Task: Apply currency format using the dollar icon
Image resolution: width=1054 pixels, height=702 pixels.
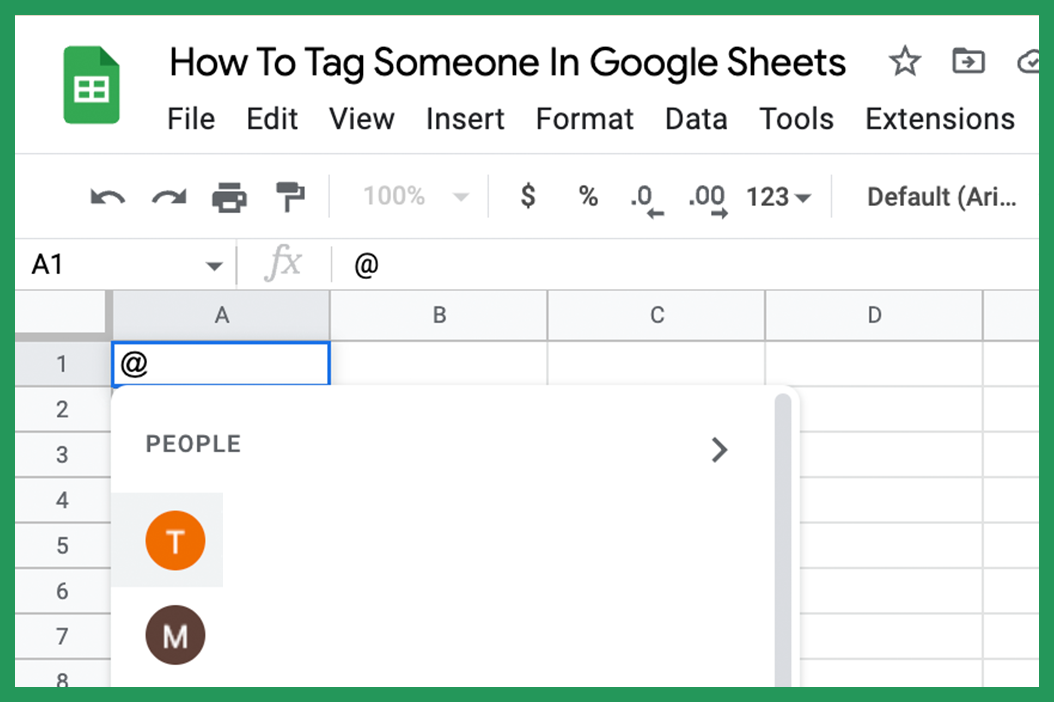Action: 527,196
